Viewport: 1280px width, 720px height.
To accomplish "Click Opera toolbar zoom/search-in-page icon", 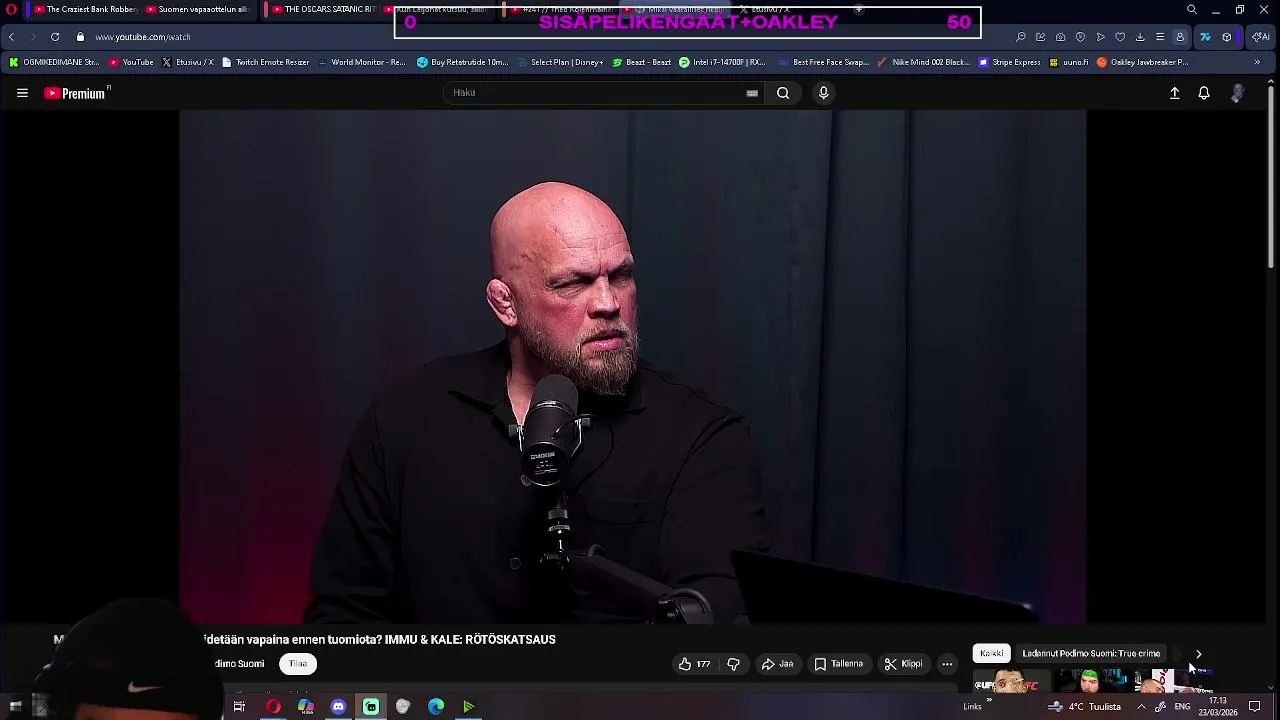I will pos(1020,37).
